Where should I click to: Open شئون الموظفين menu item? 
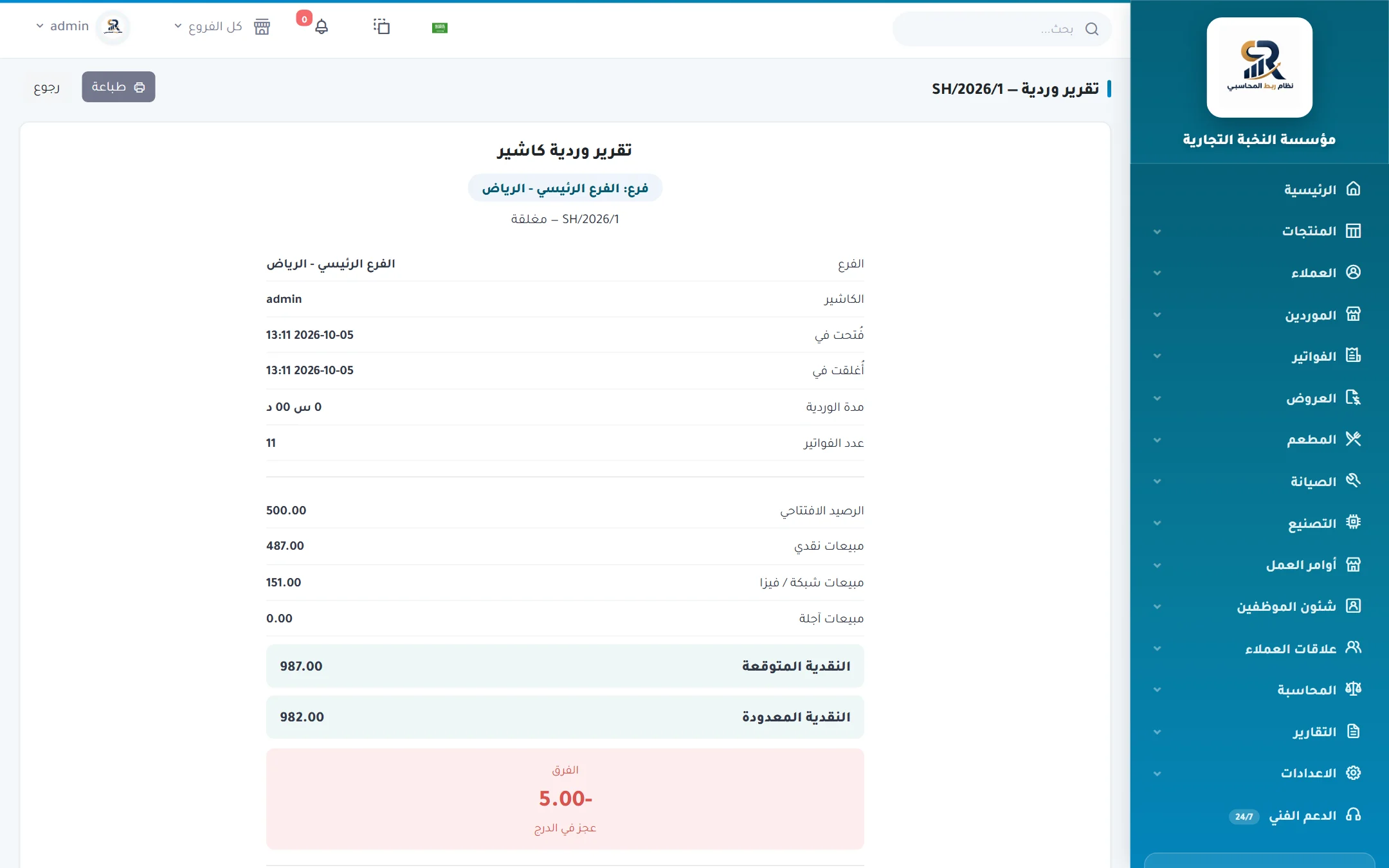click(x=1259, y=606)
